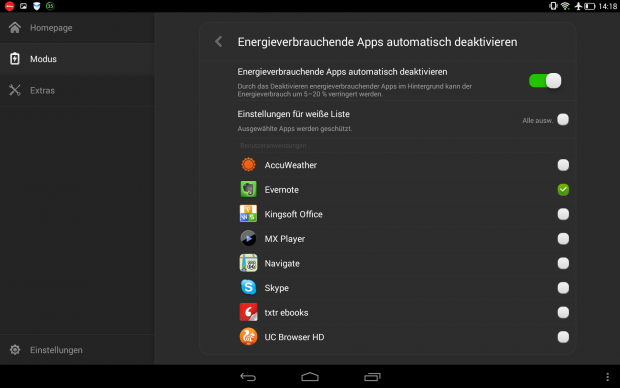Tap the Android home navigation button

coord(310,377)
